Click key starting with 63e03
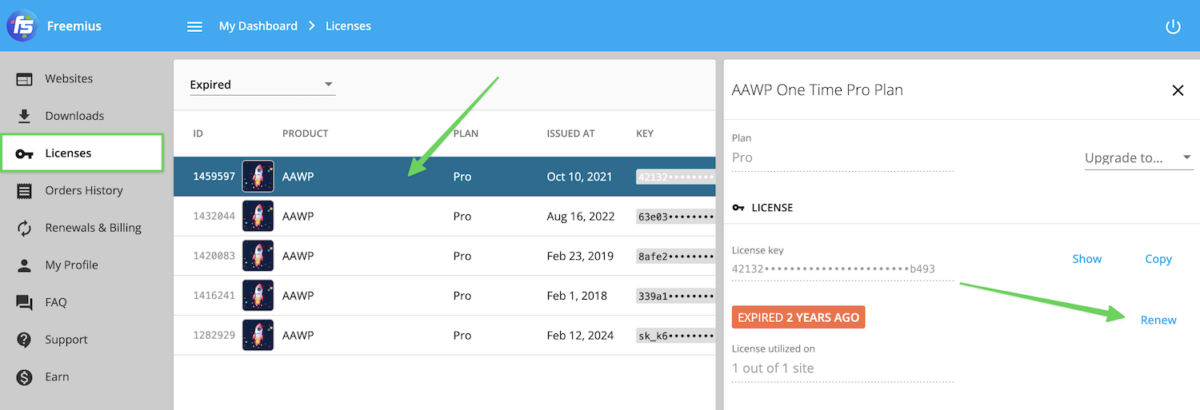 676,216
